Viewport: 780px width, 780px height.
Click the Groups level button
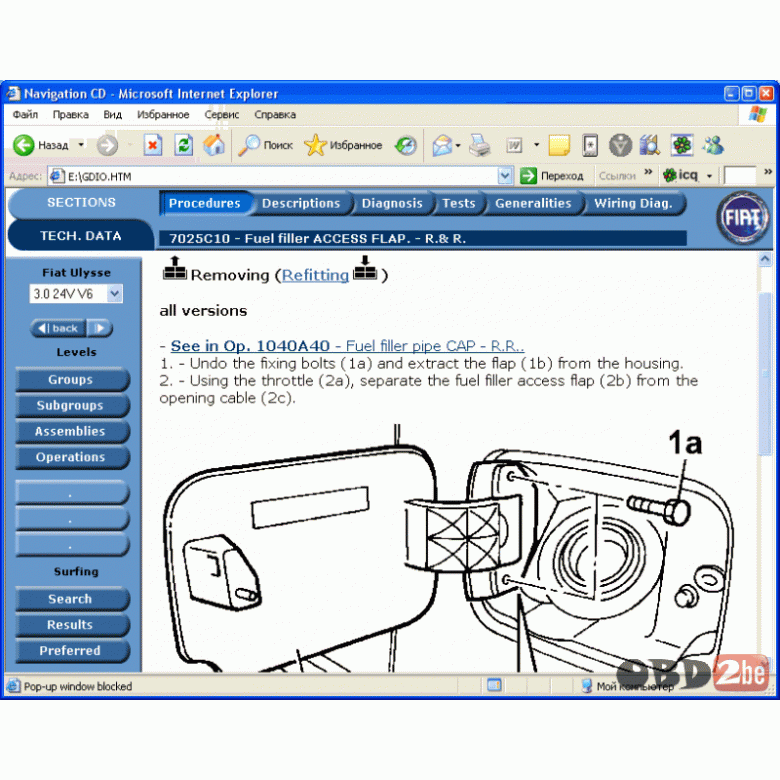(x=72, y=380)
